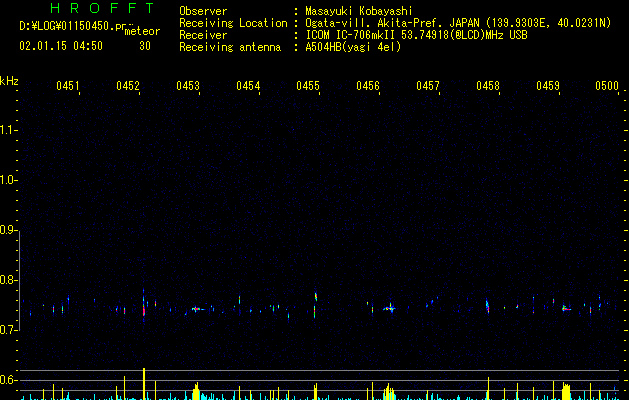Click the Ogata-vill. Akita-Pref. JAPAN location text
Viewport: 629px width, 400px height.
(393, 23)
